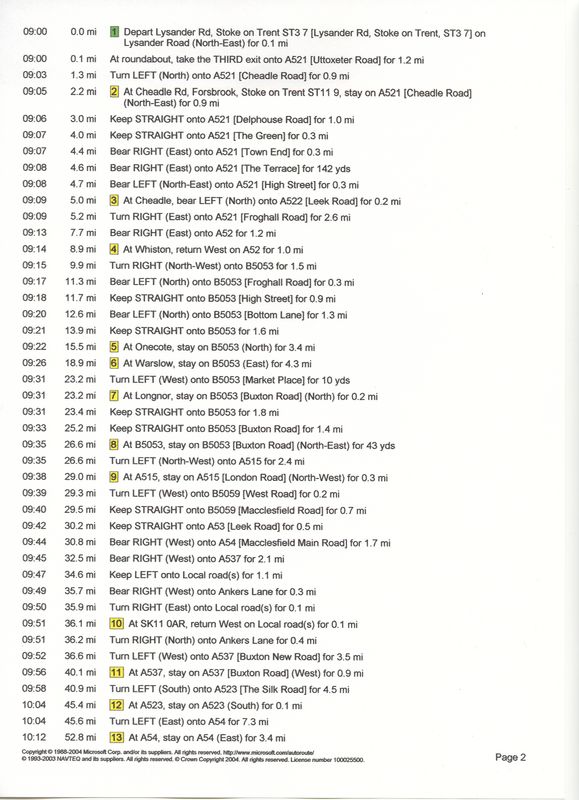Select the '09:13' time entry
579x800 pixels.
coord(35,233)
